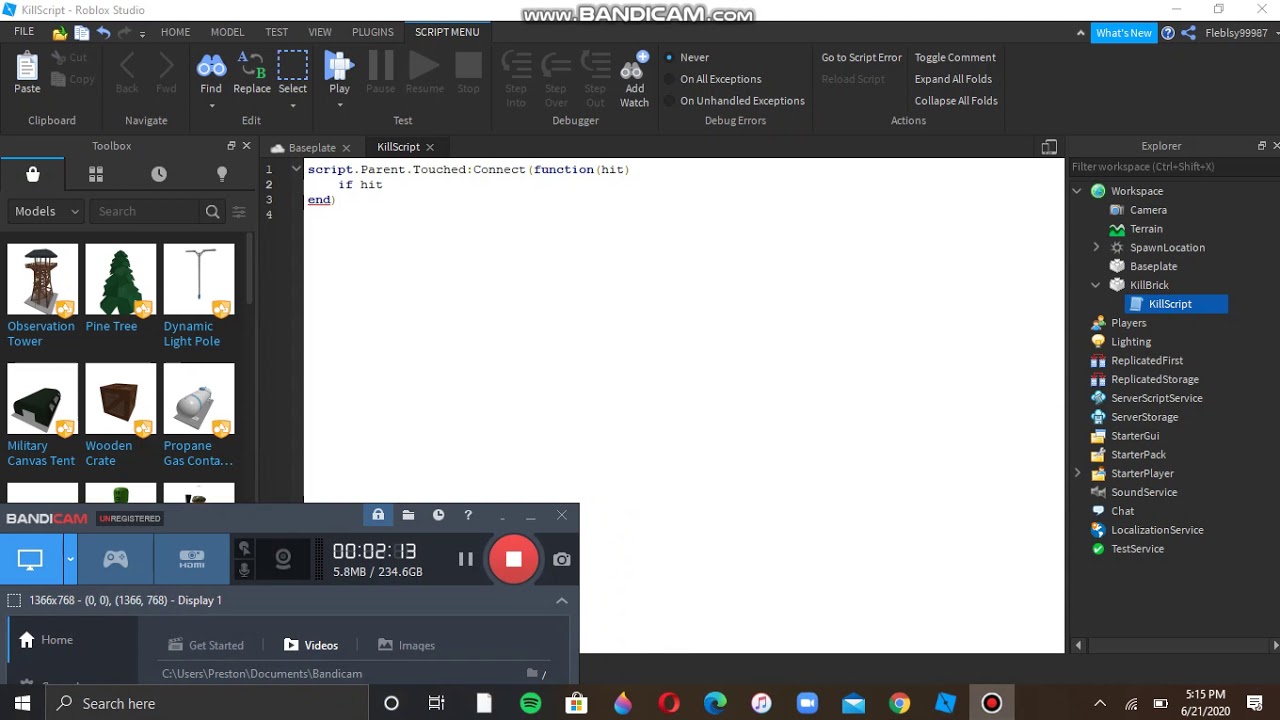Image resolution: width=1280 pixels, height=720 pixels.
Task: Click the Add Watch debugger icon
Action: pos(634,67)
